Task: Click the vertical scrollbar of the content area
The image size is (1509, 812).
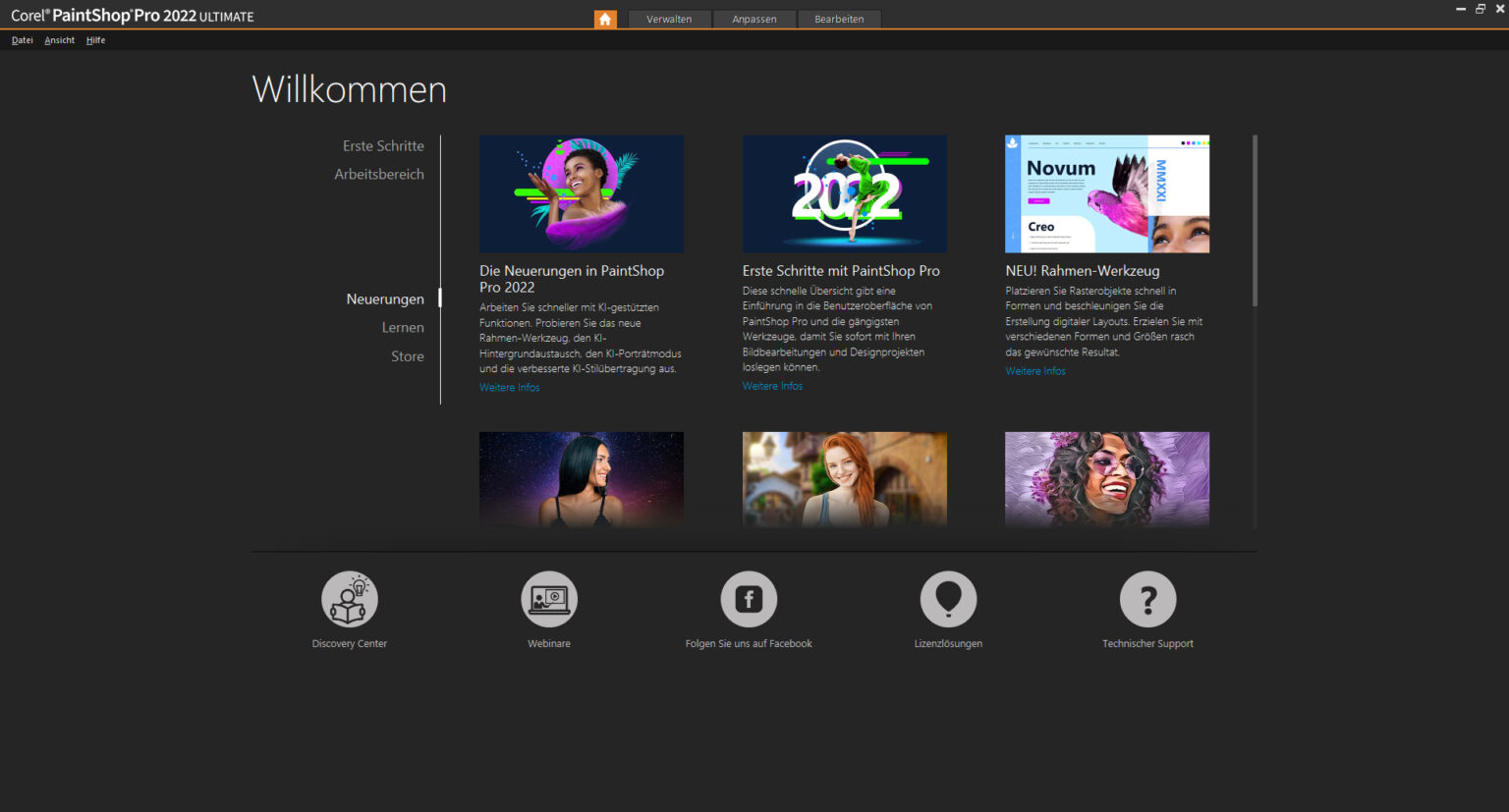Action: click(1255, 221)
